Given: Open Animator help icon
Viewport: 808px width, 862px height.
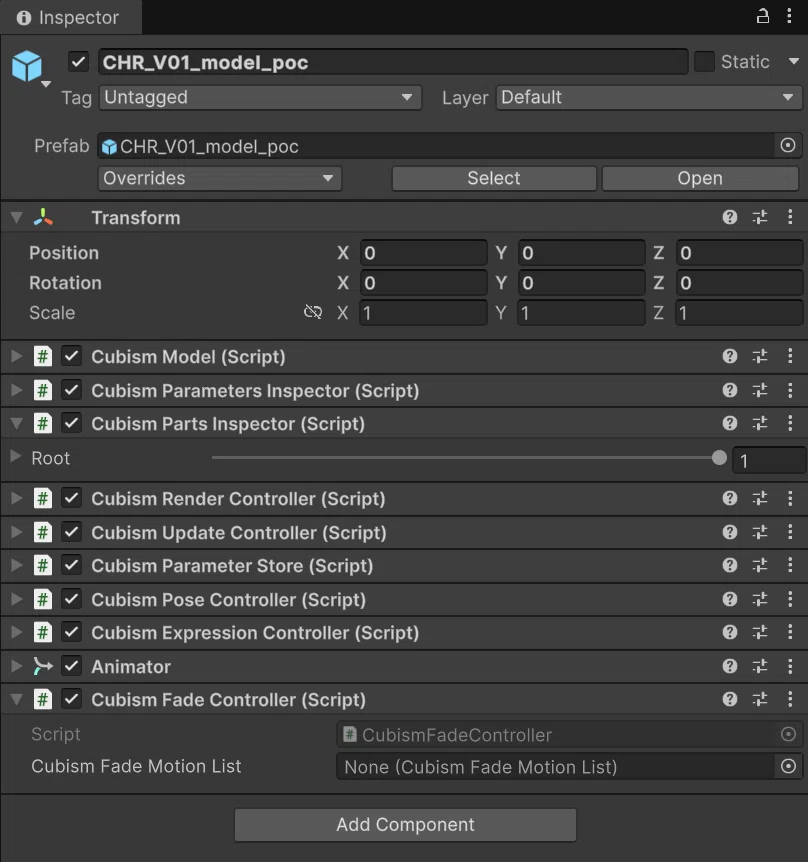Looking at the screenshot, I should [x=729, y=666].
